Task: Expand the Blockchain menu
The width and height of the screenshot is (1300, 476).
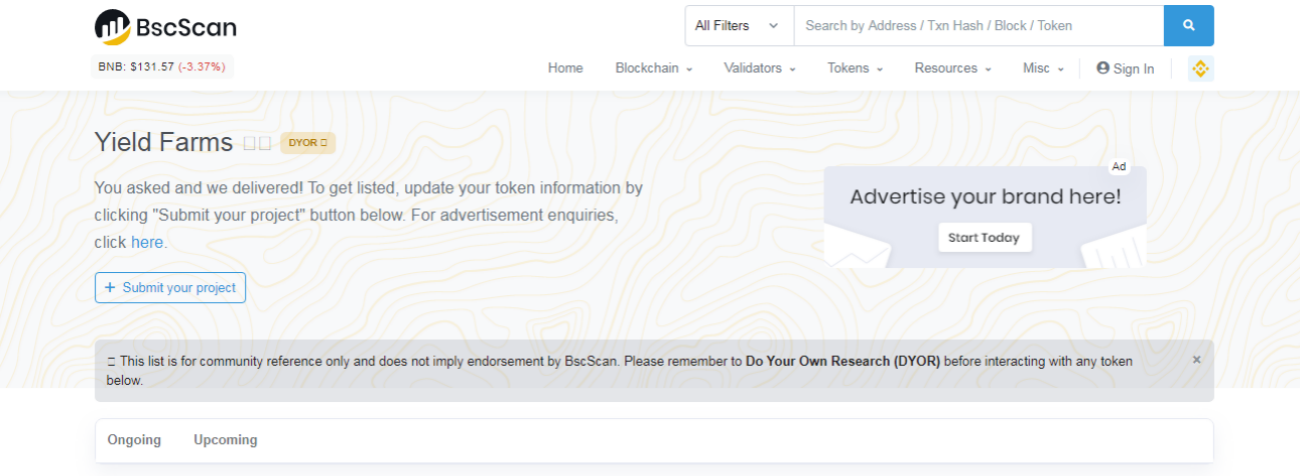Action: click(654, 68)
